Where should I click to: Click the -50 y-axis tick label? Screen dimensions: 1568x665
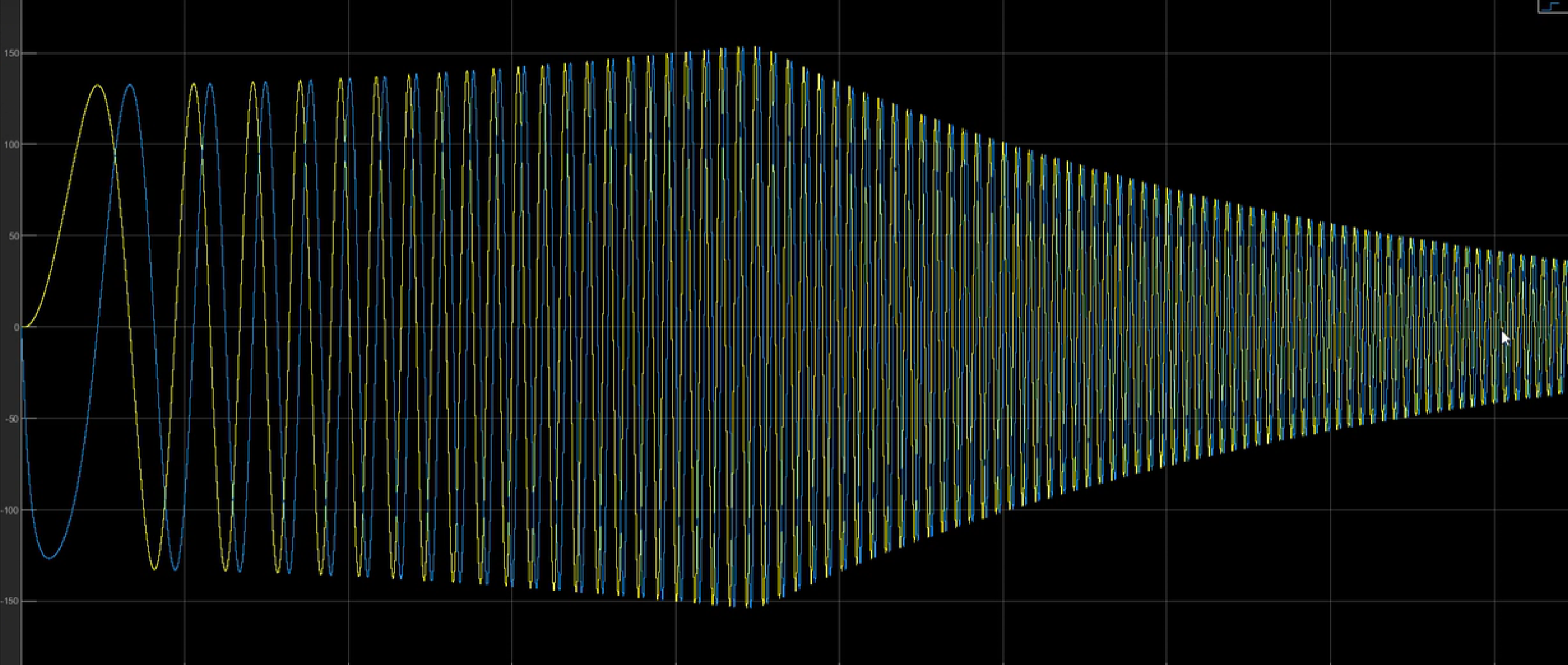tap(11, 419)
